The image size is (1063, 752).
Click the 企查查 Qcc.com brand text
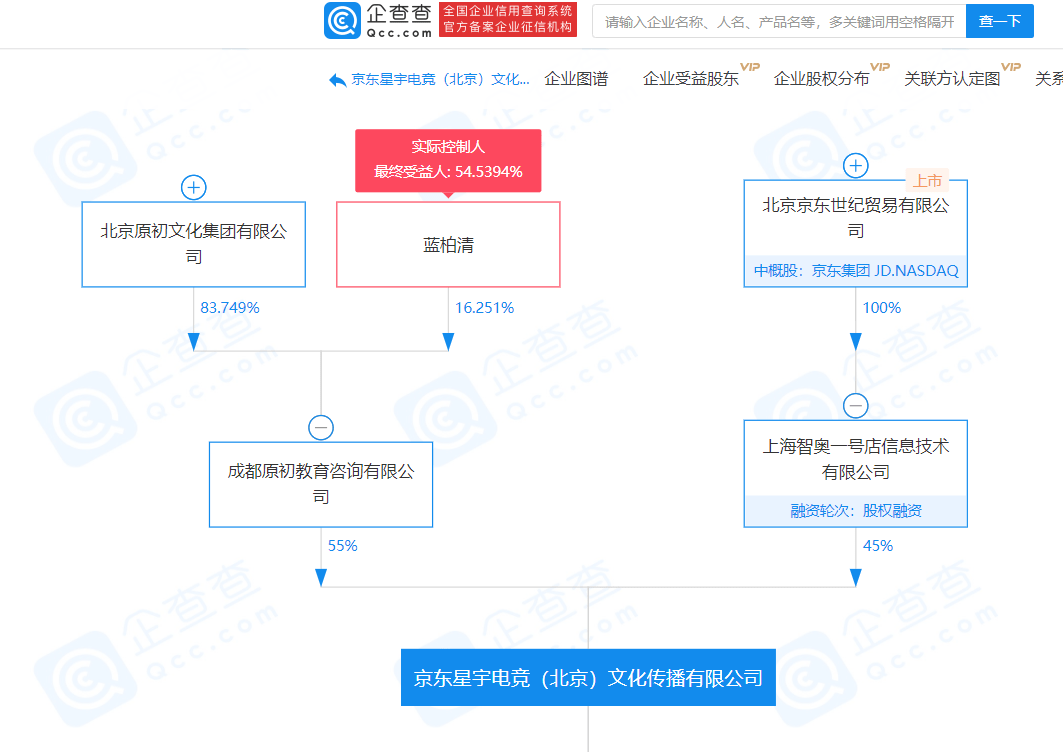tap(399, 20)
